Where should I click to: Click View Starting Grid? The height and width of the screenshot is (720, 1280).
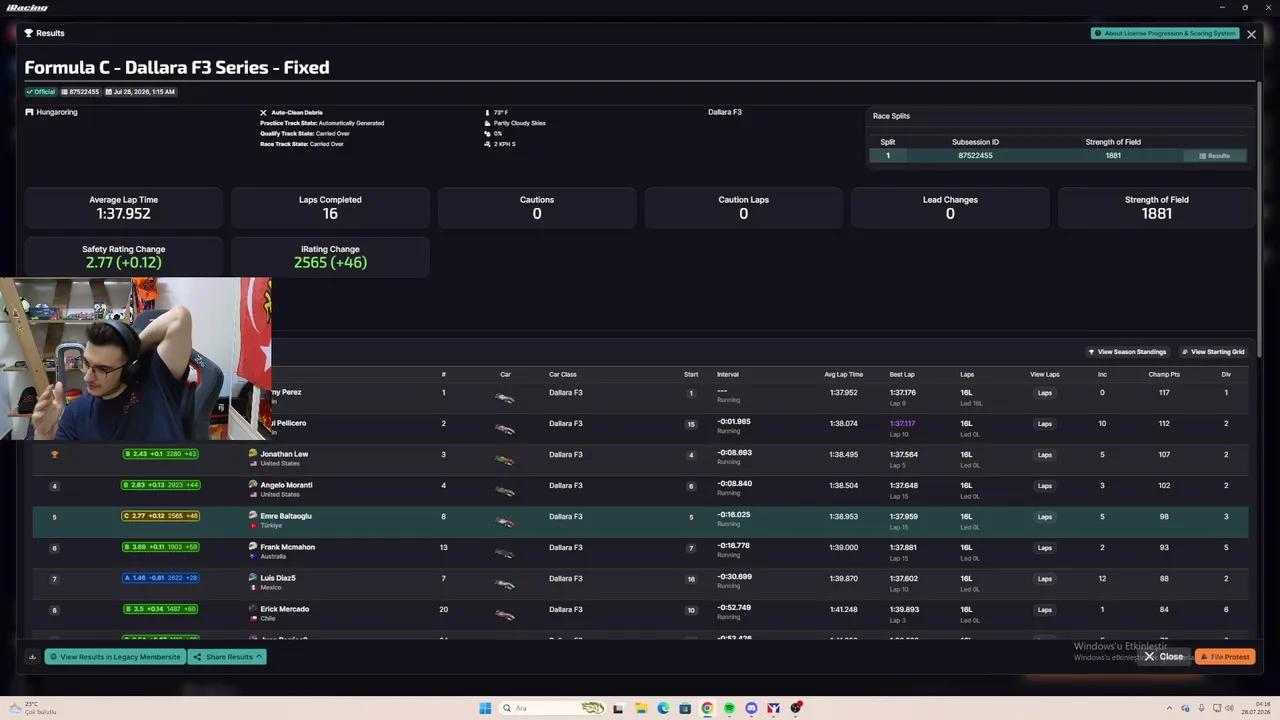pyautogui.click(x=1213, y=352)
